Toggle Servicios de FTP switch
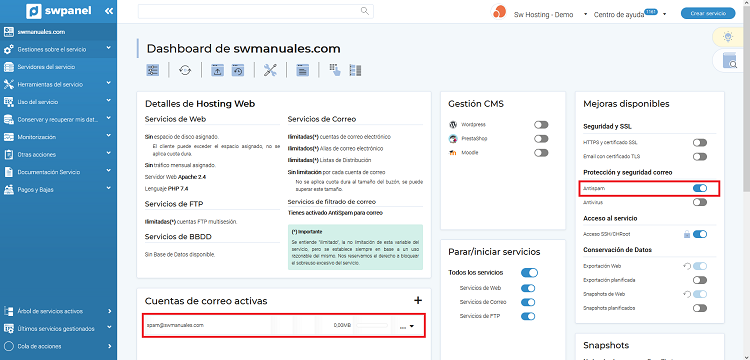 pos(528,316)
